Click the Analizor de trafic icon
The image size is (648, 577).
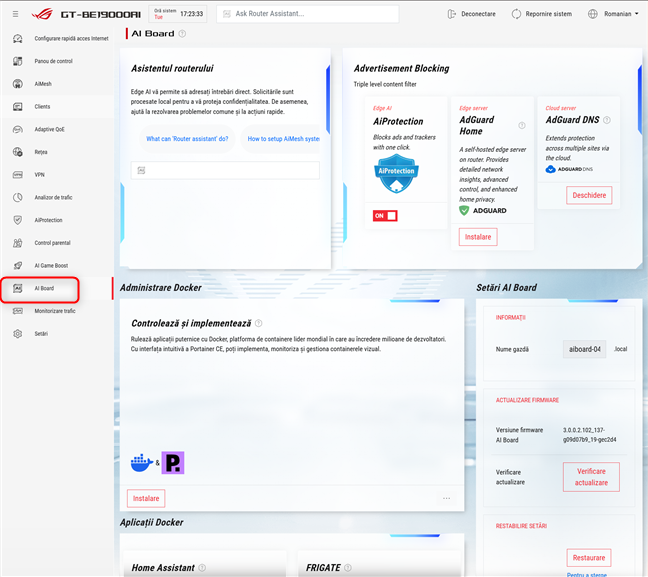(x=17, y=198)
